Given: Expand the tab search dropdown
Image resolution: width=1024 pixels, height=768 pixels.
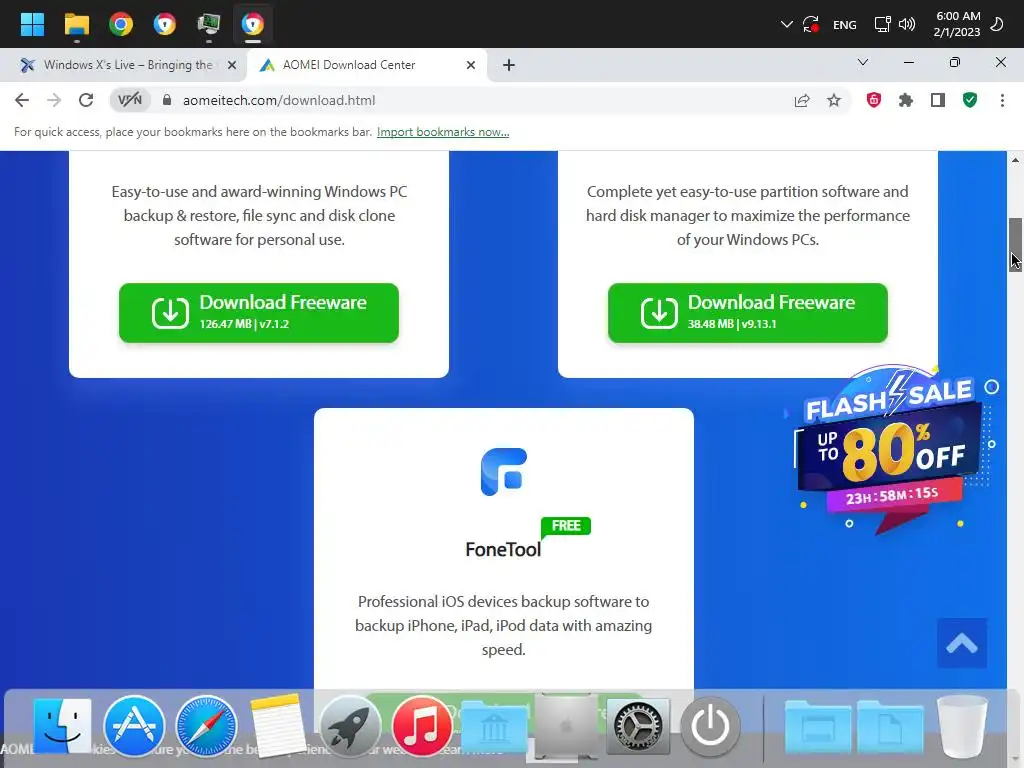Looking at the screenshot, I should coord(863,63).
